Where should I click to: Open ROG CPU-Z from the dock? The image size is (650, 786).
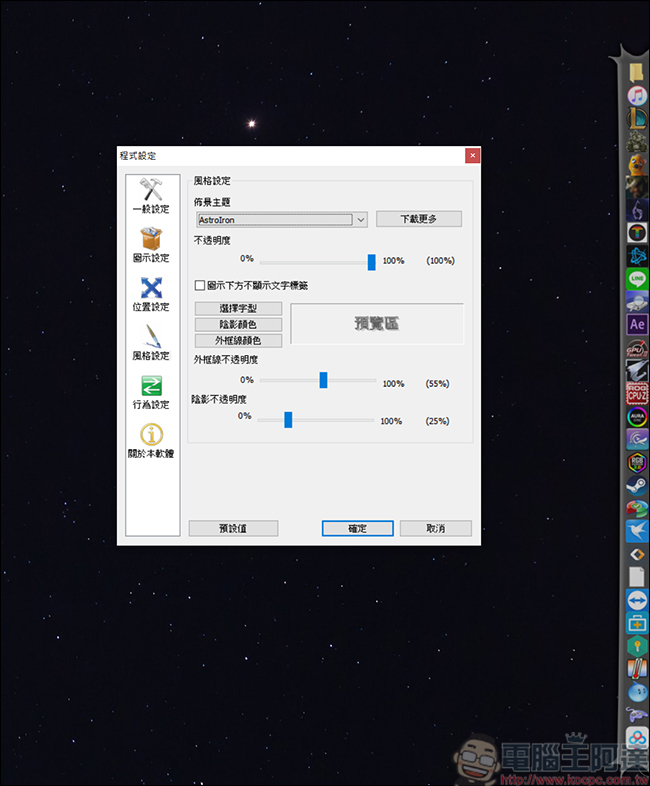coord(637,394)
